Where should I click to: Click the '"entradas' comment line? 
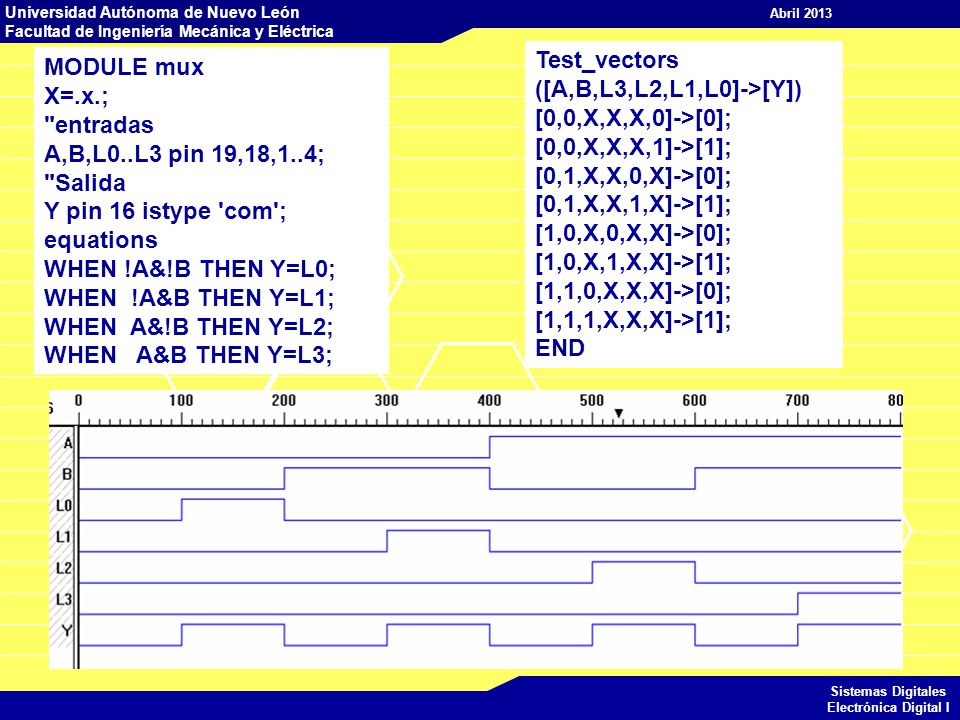99,125
